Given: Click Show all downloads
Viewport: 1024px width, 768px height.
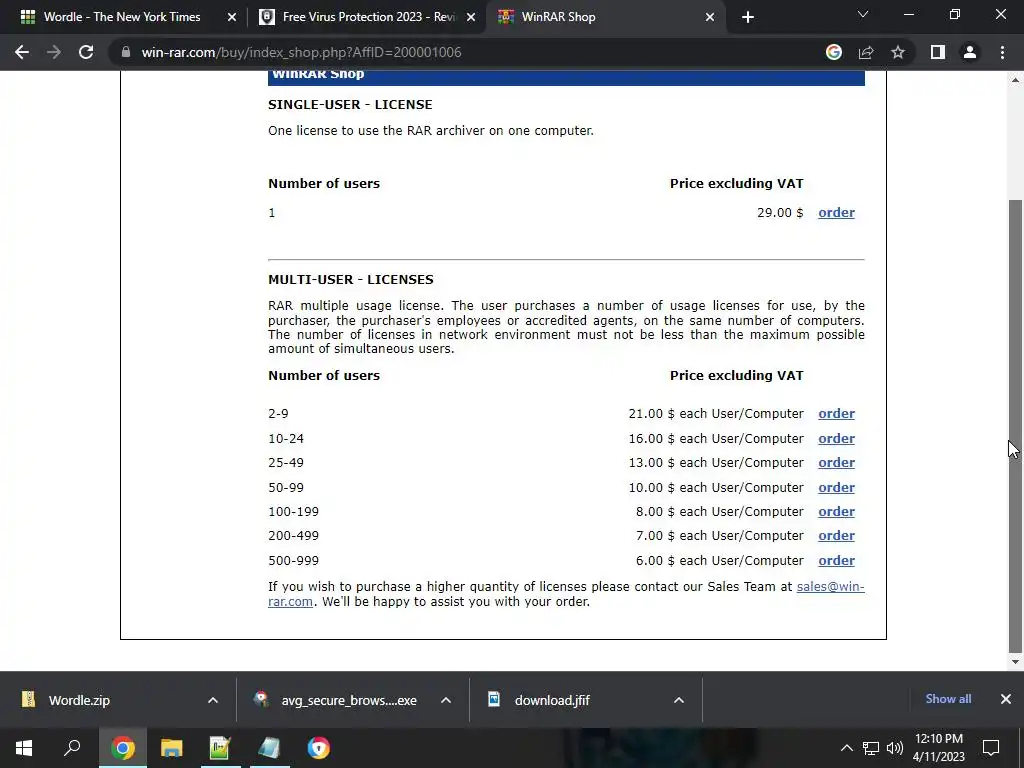Looking at the screenshot, I should tap(948, 699).
